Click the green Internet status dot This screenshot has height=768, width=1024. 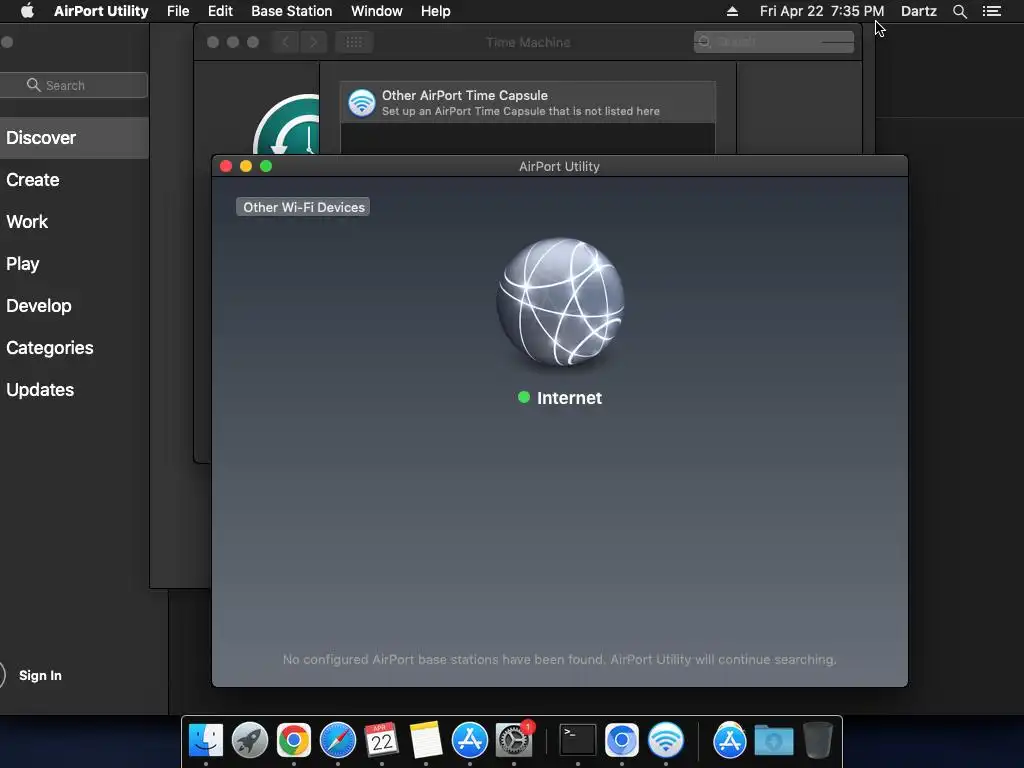524,397
